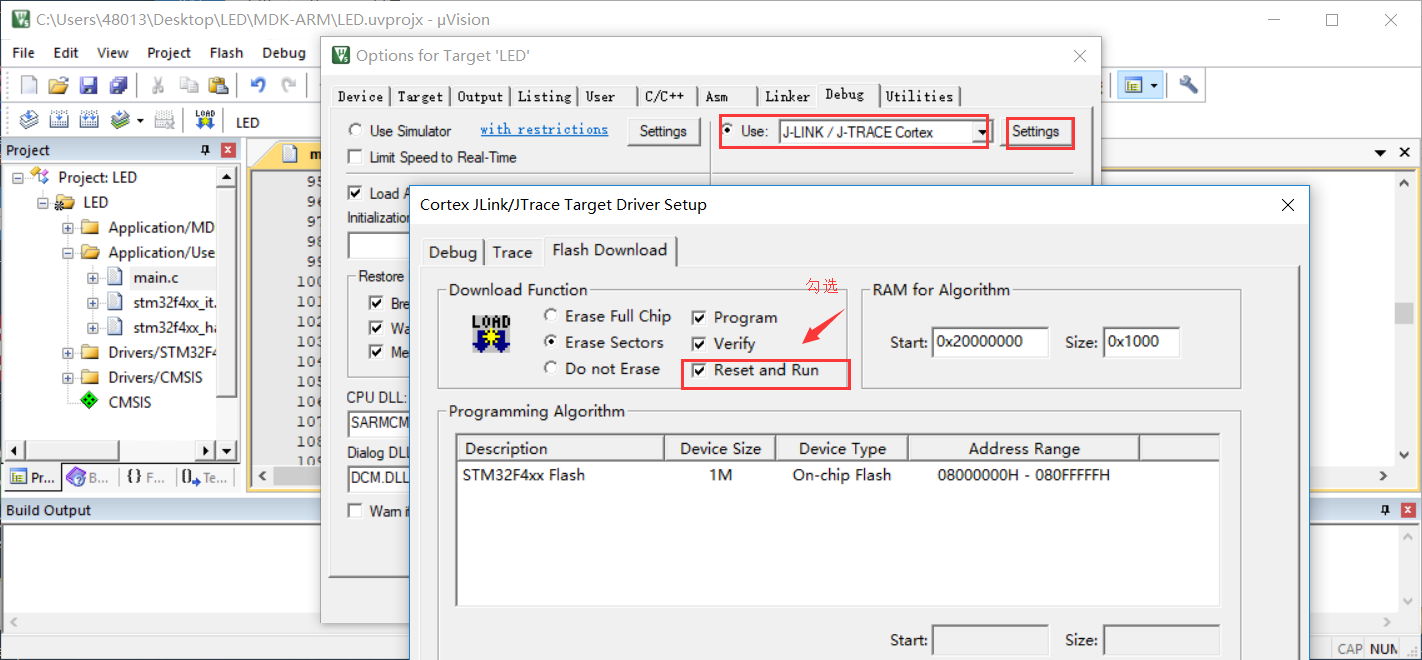The image size is (1422, 660).
Task: Click the LOAD icon in Download Function group
Action: 491,333
